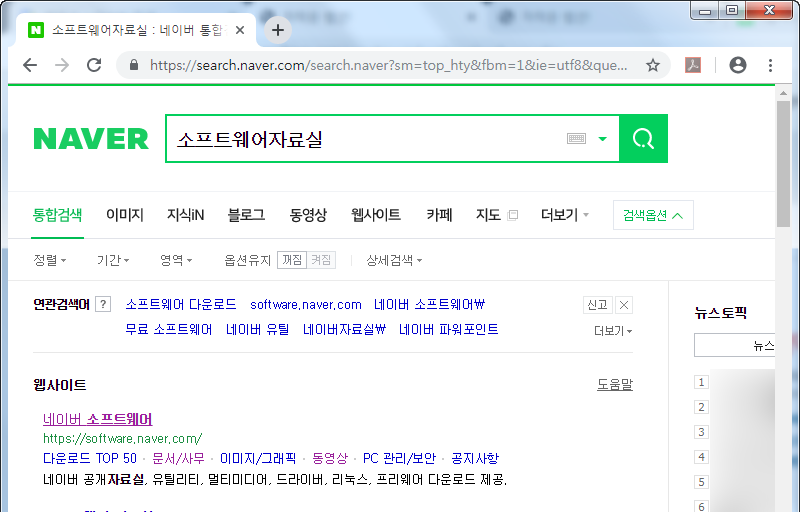Open the 상세검색 dropdown
This screenshot has width=800, height=512.
point(393,260)
